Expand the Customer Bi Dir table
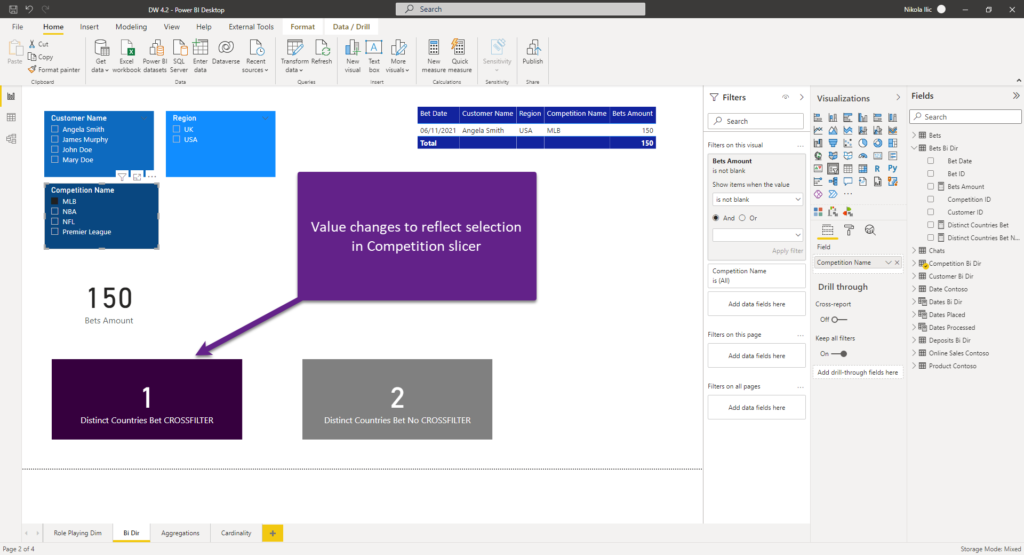The height and width of the screenshot is (555, 1024). 914,276
